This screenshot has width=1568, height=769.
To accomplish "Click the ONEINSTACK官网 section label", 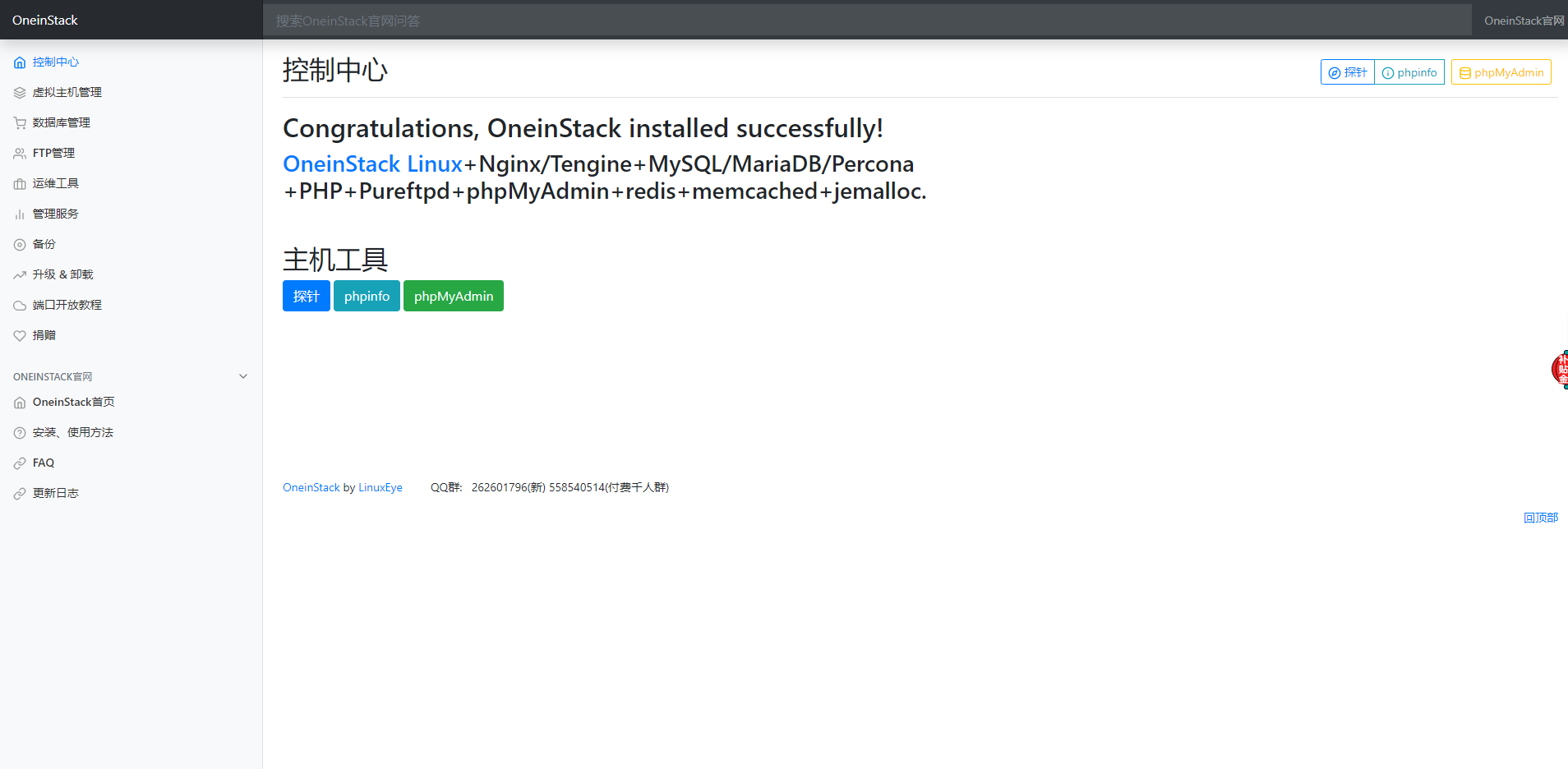I will tap(53, 376).
